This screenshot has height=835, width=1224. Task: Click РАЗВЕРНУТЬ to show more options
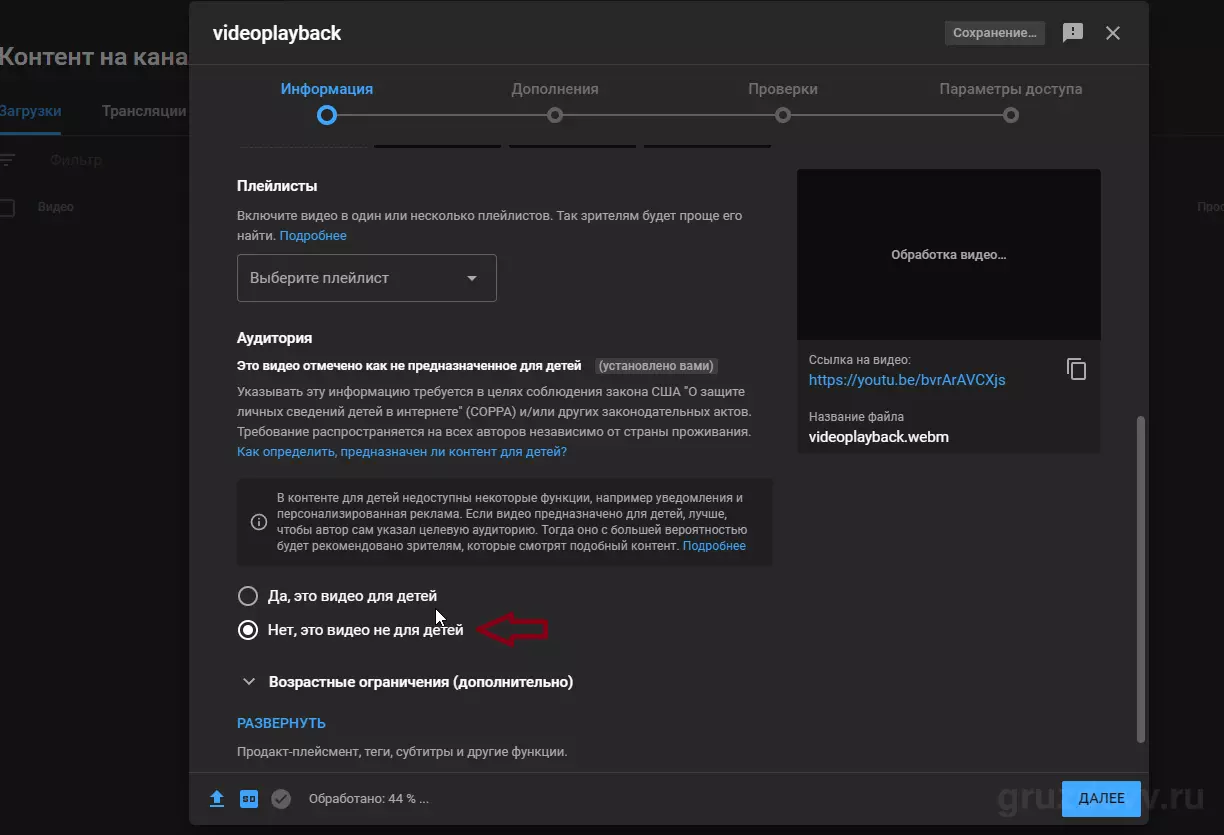[x=281, y=723]
